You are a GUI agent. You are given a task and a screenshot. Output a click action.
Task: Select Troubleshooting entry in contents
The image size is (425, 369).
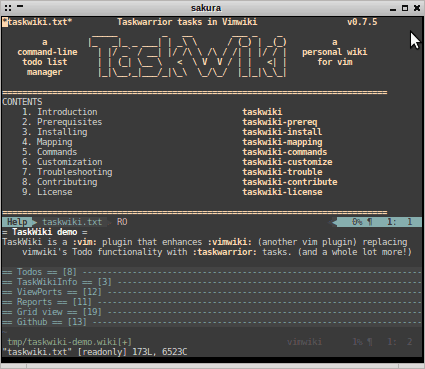click(75, 172)
